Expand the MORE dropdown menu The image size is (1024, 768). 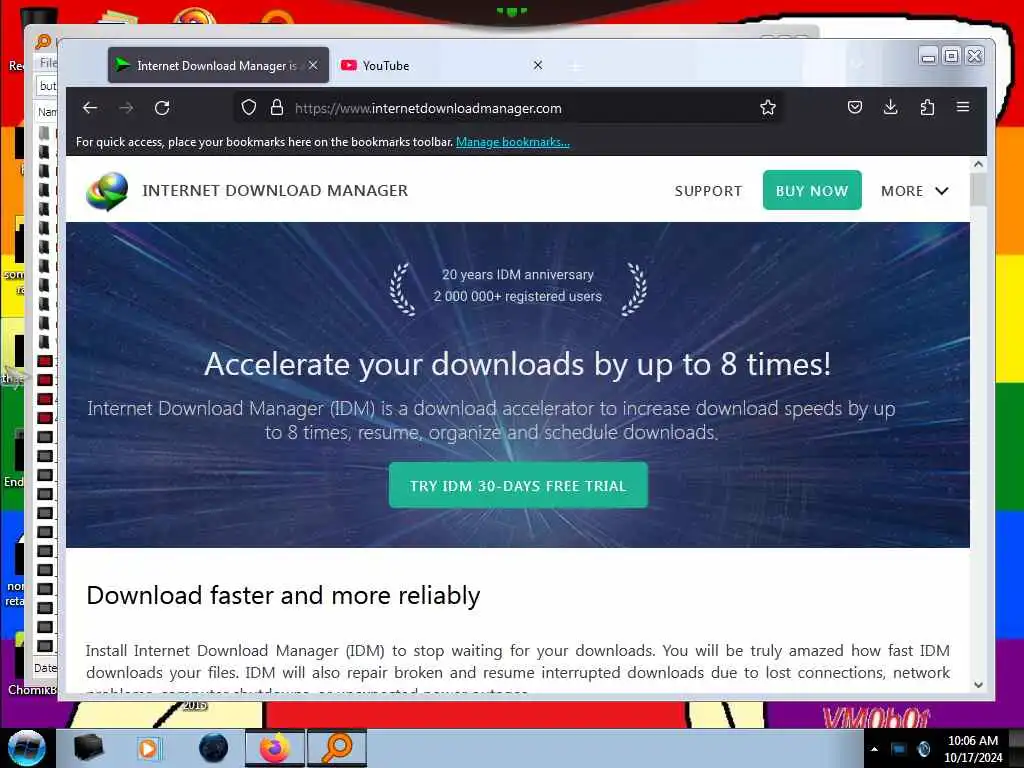click(x=914, y=191)
